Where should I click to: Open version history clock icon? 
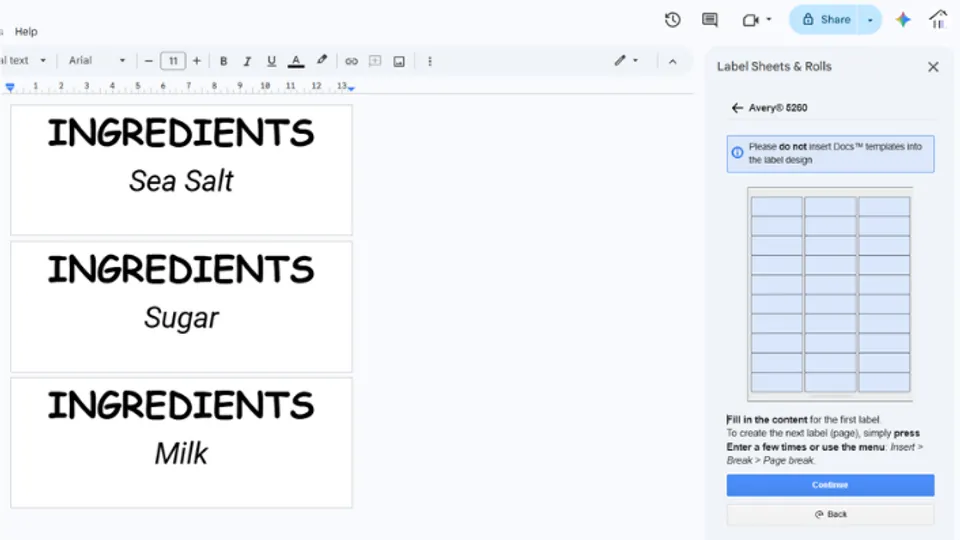click(672, 20)
